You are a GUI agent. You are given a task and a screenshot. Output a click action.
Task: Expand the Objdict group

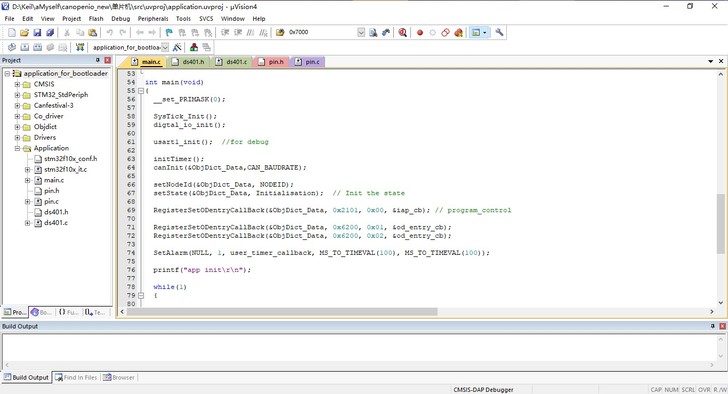pos(17,127)
